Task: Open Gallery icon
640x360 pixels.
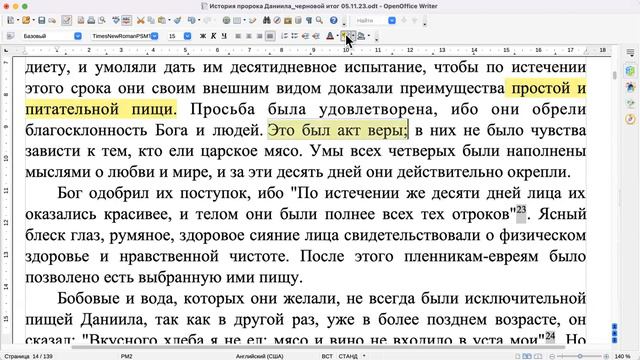Action: 288,20
